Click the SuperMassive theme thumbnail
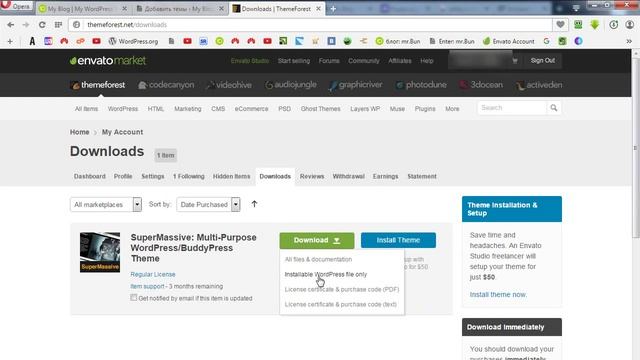 [100, 252]
